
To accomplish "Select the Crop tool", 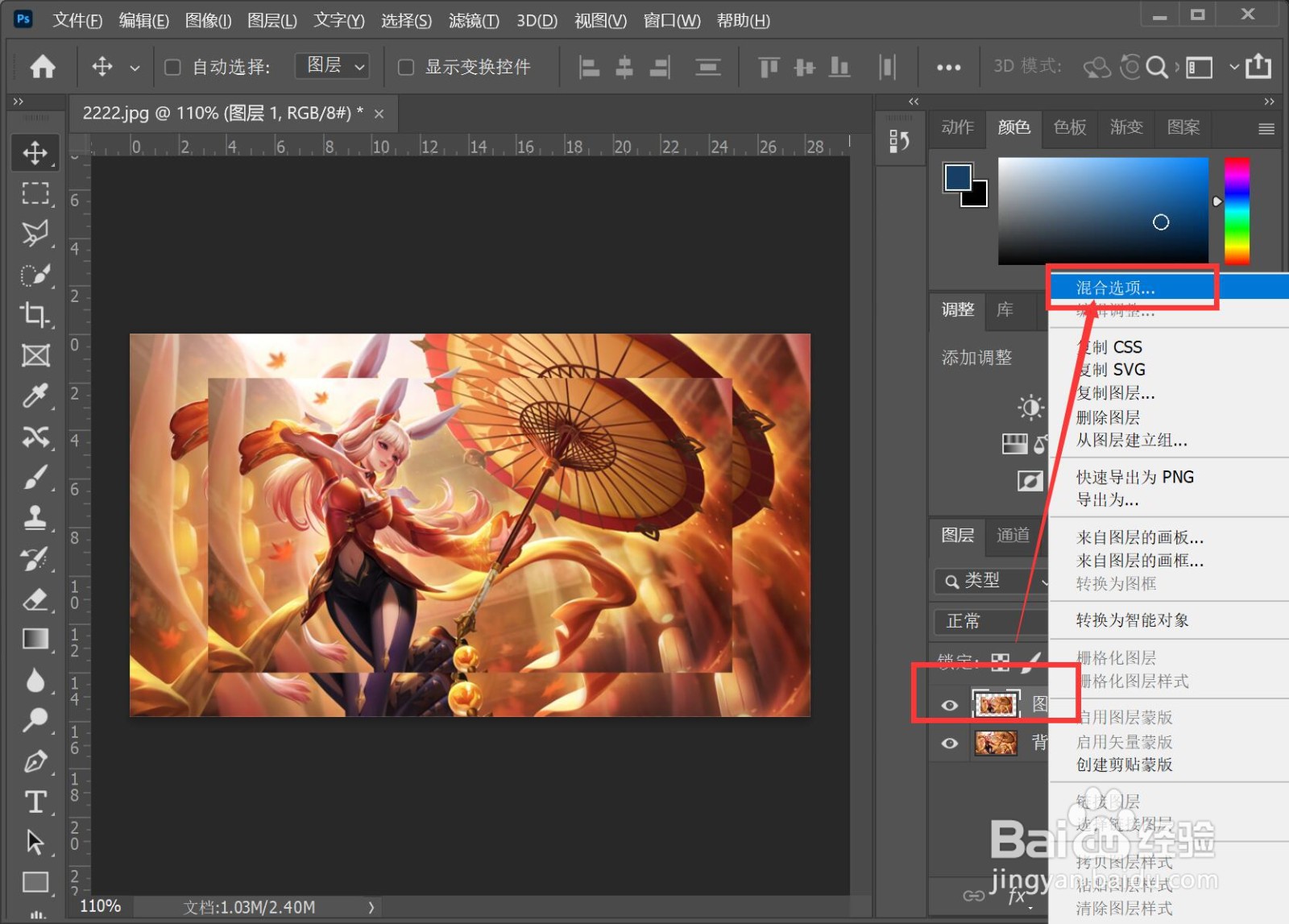I will 35,316.
